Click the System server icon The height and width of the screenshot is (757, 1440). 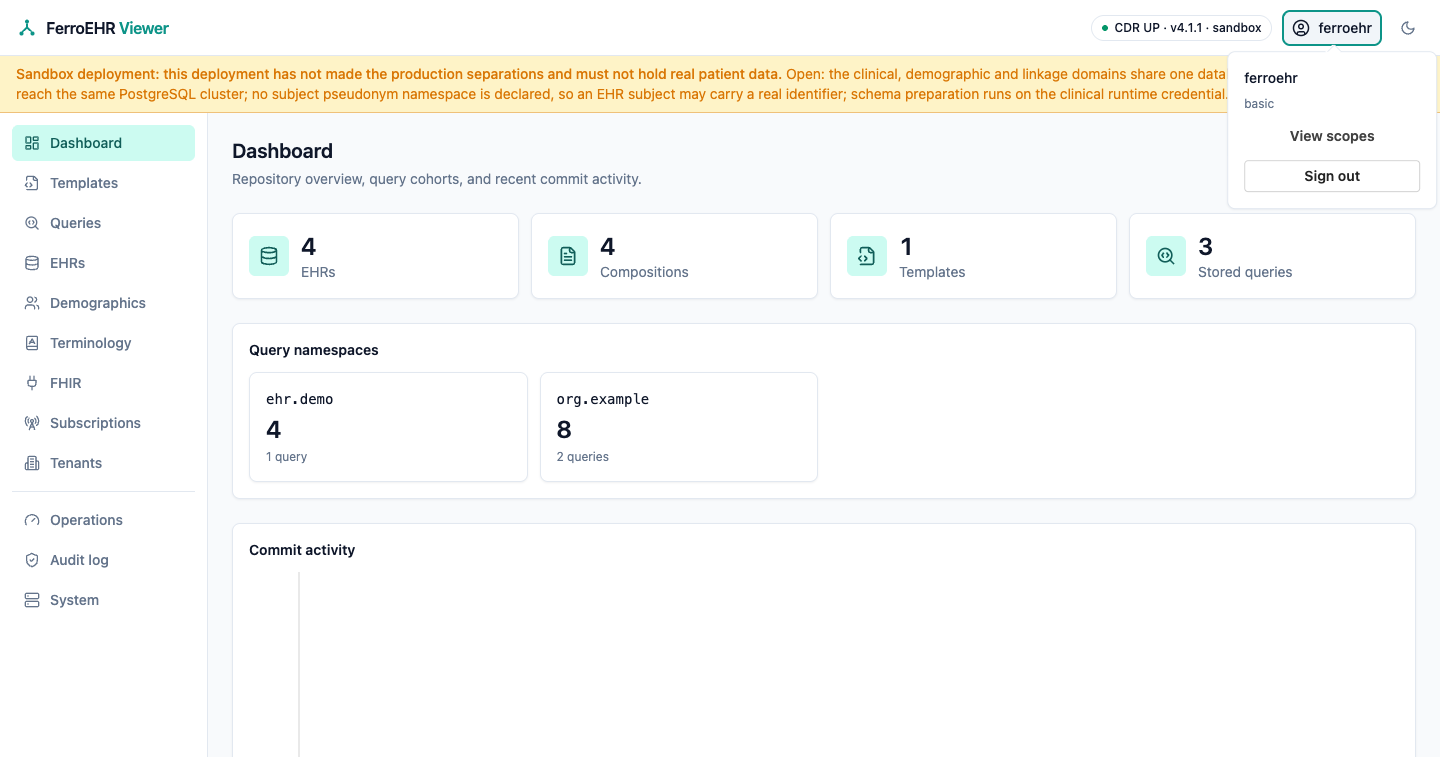point(32,600)
